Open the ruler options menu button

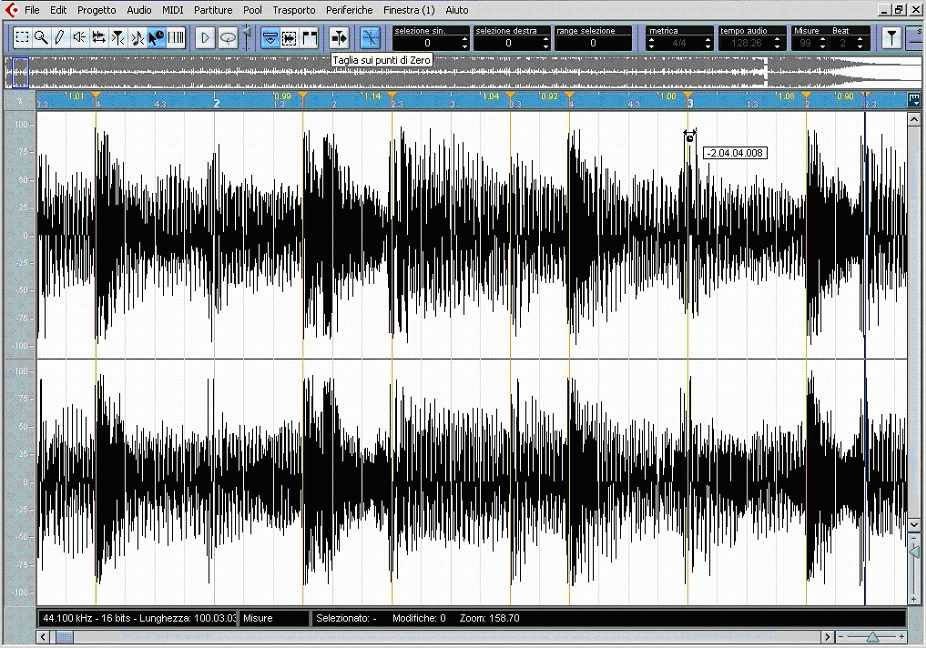914,100
